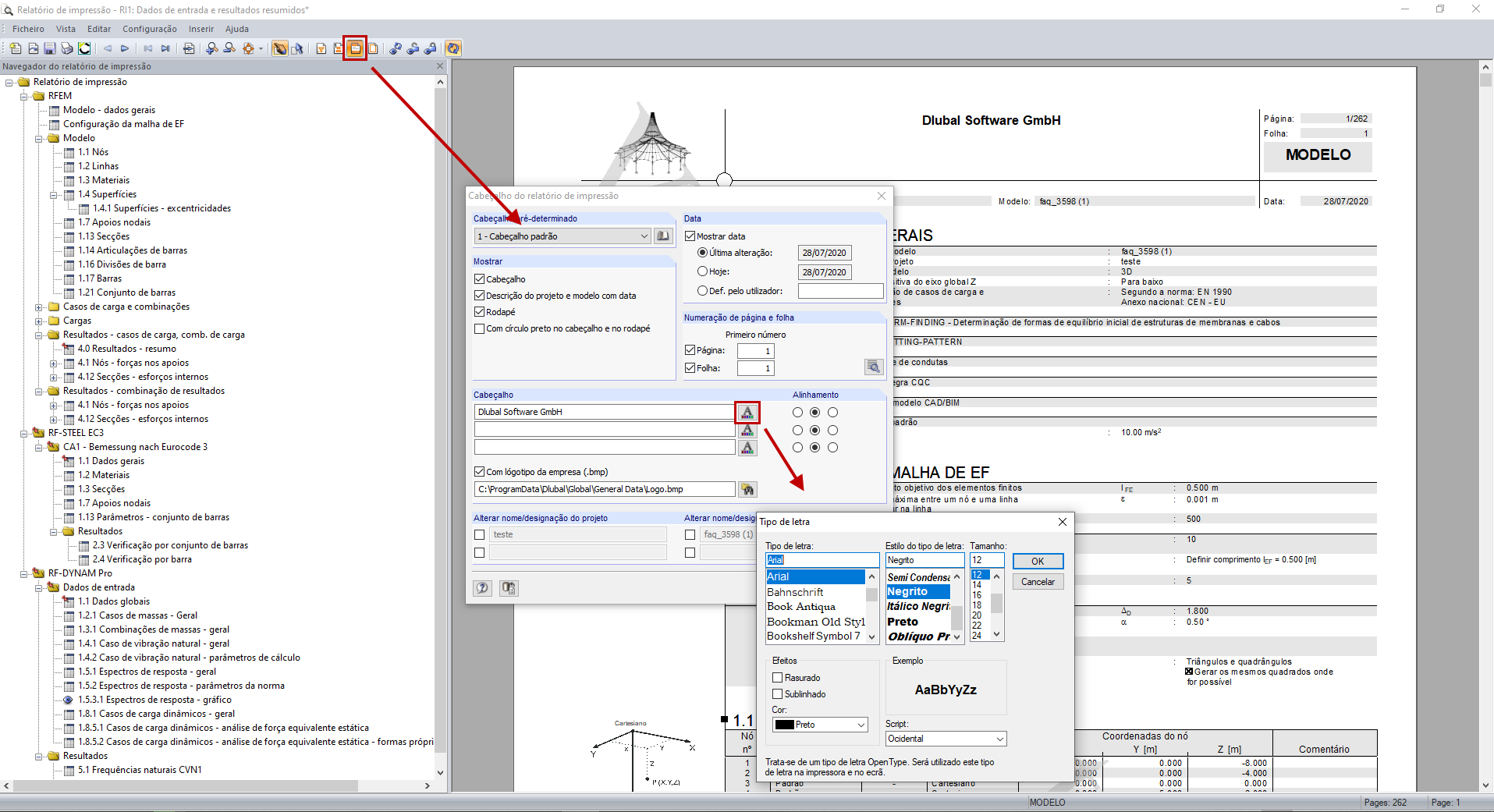Click the new printout report toolbar icon

coord(16,48)
